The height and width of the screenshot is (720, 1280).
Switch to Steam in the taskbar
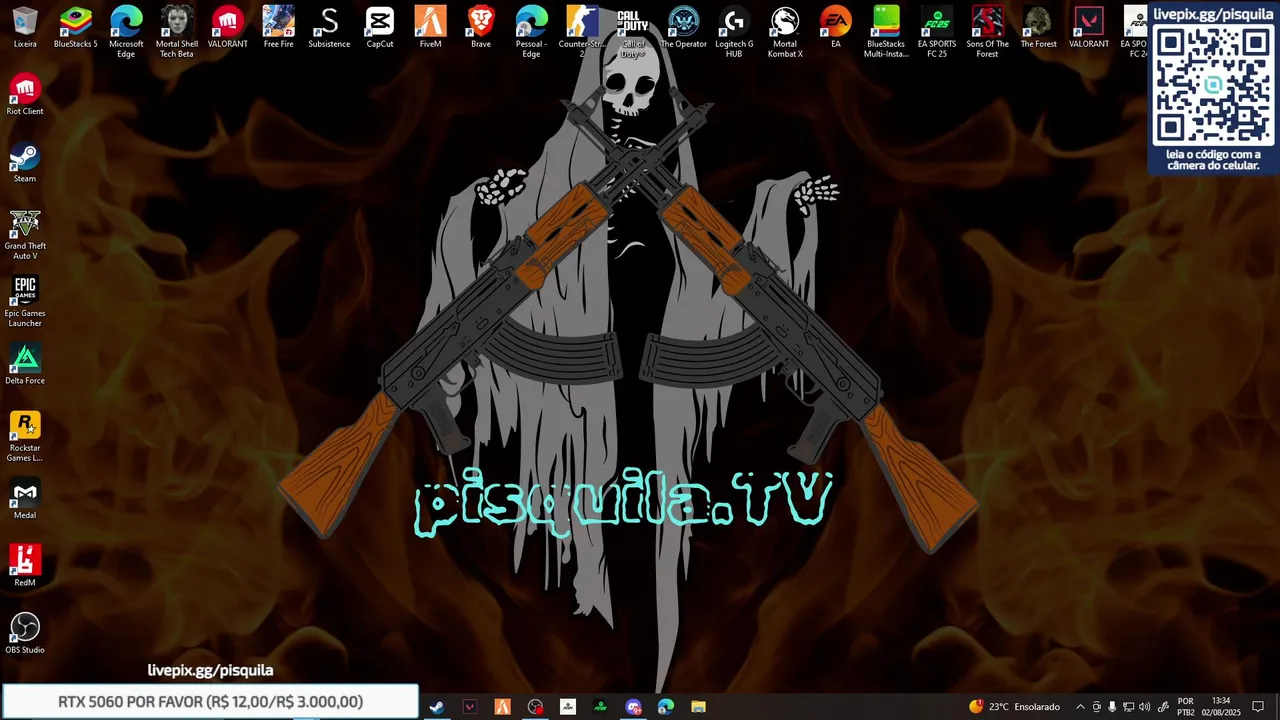click(x=437, y=707)
